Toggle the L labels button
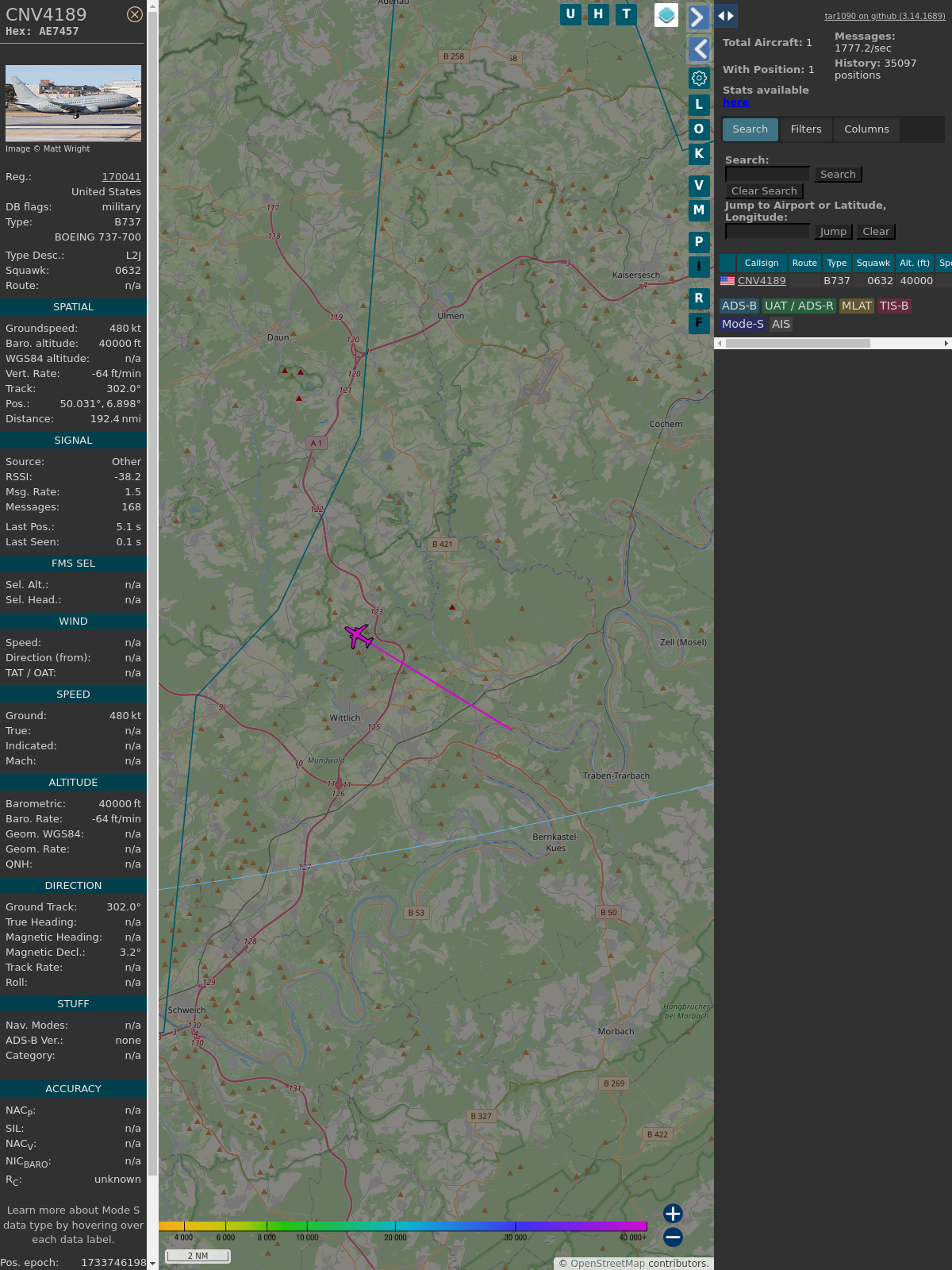The width and height of the screenshot is (952, 1270). (x=699, y=105)
